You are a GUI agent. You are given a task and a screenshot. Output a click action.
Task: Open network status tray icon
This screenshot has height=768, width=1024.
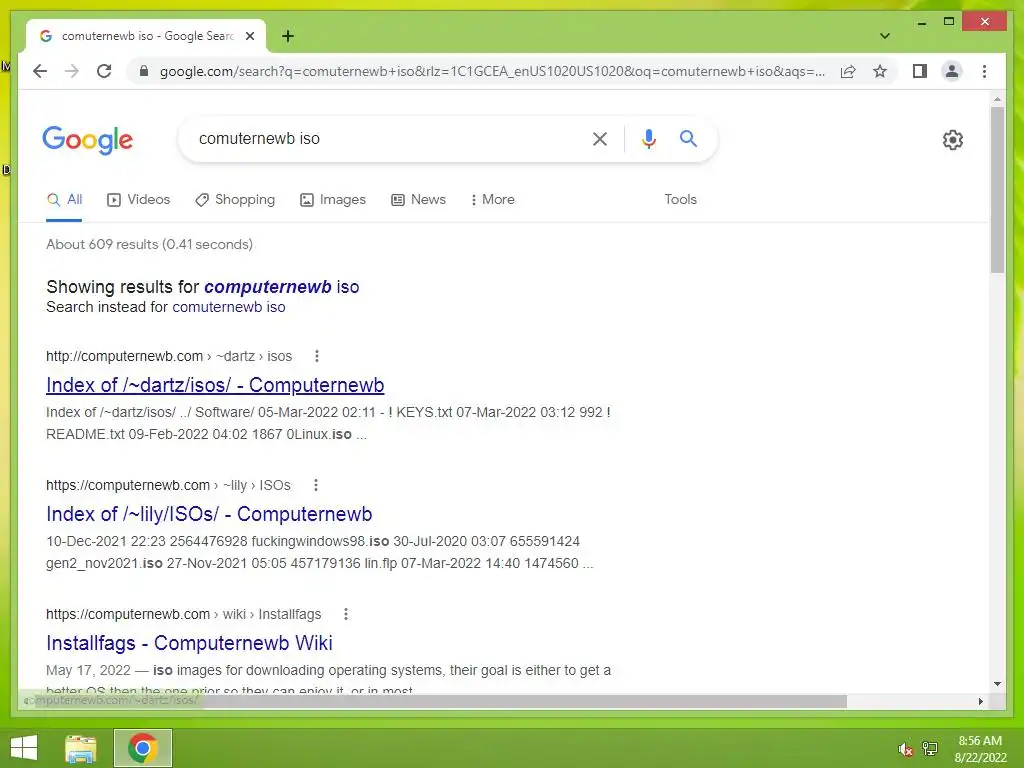pos(930,748)
